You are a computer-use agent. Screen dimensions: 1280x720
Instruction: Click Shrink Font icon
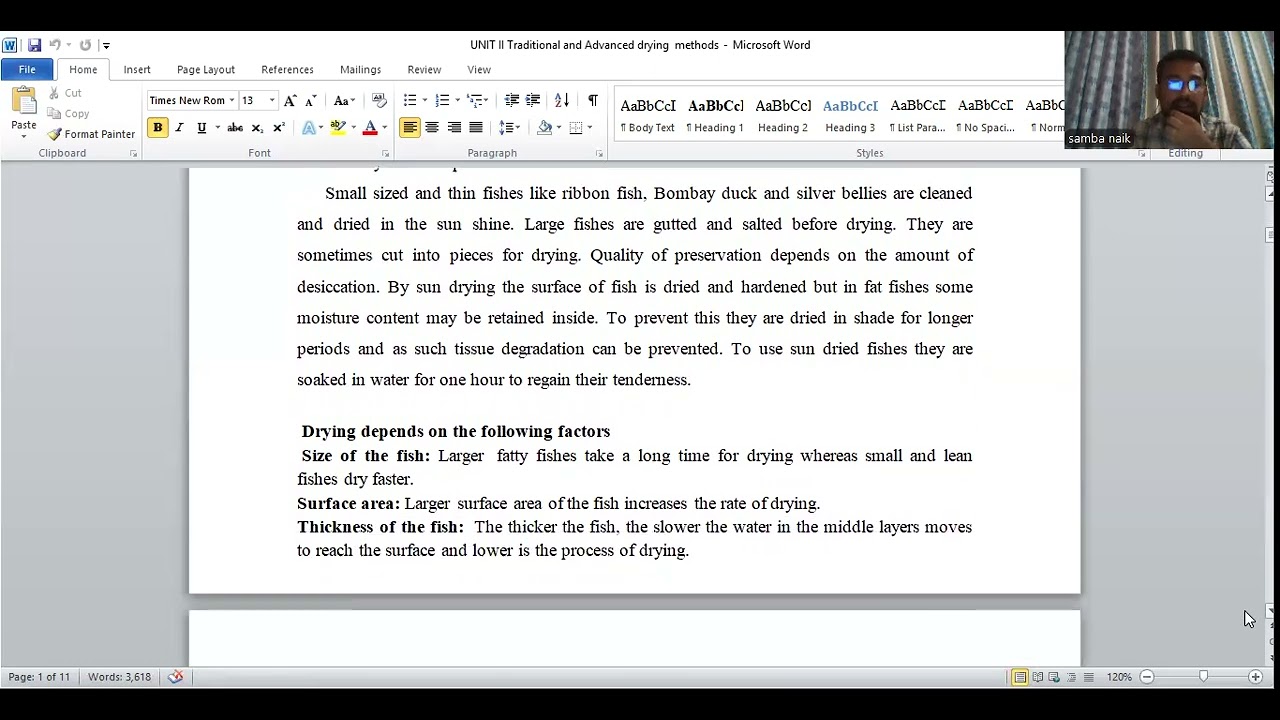[x=310, y=100]
